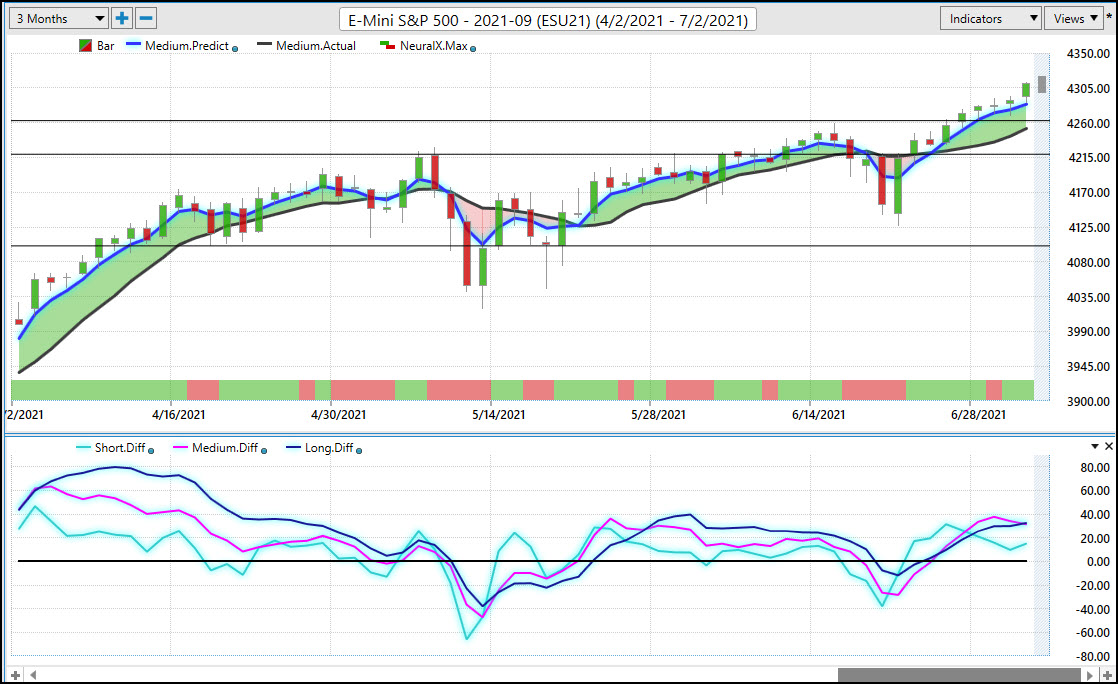Open Medium.Diff settings dot

tap(264, 451)
